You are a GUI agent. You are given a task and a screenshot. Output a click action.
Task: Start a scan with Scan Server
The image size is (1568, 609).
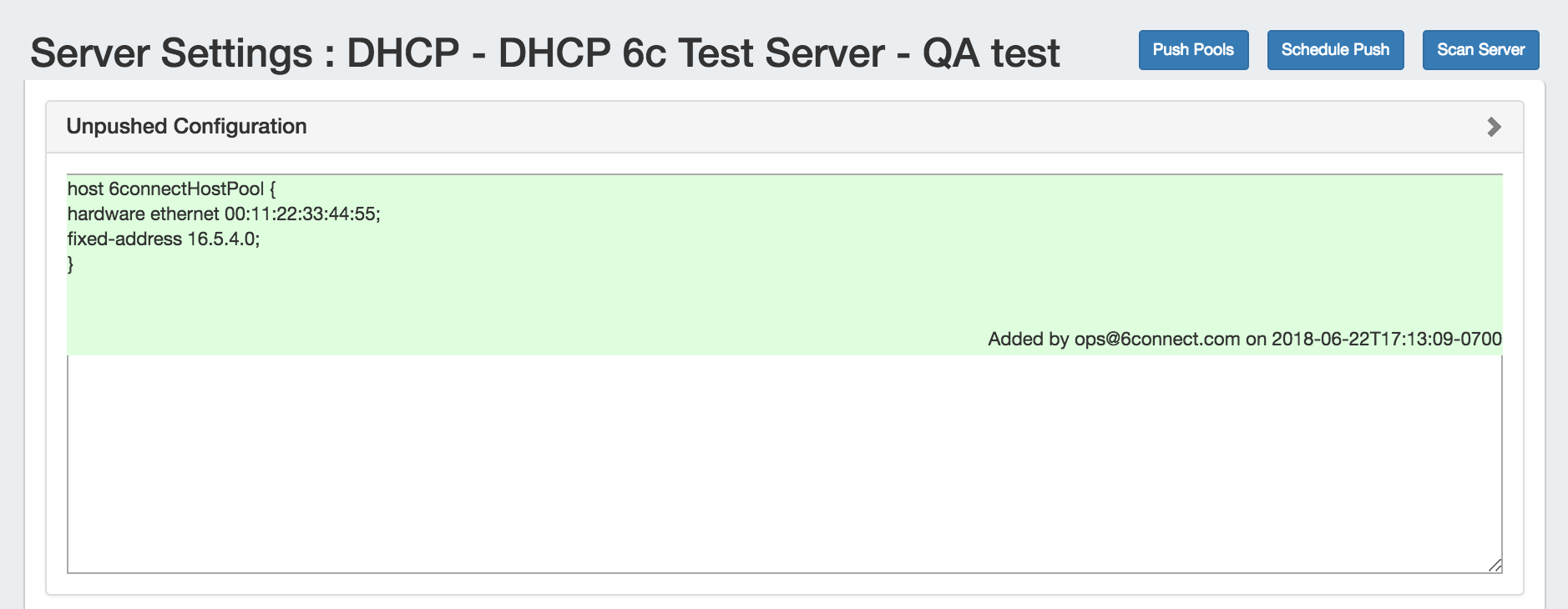point(1480,50)
